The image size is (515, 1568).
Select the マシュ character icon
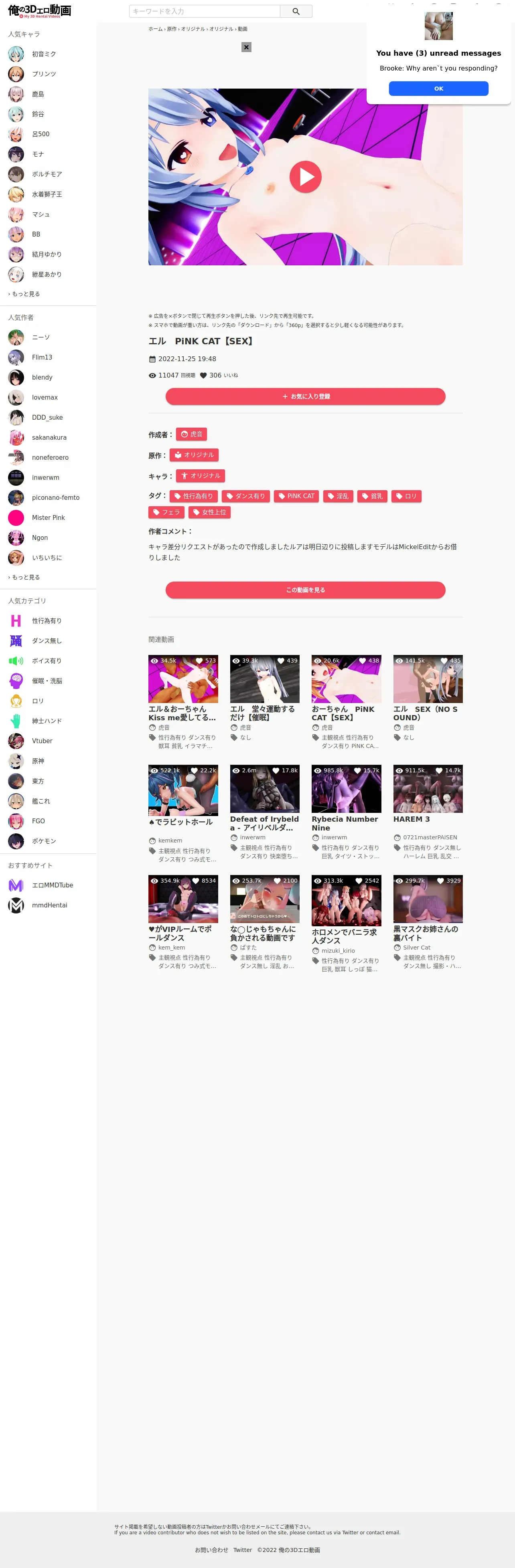[16, 214]
